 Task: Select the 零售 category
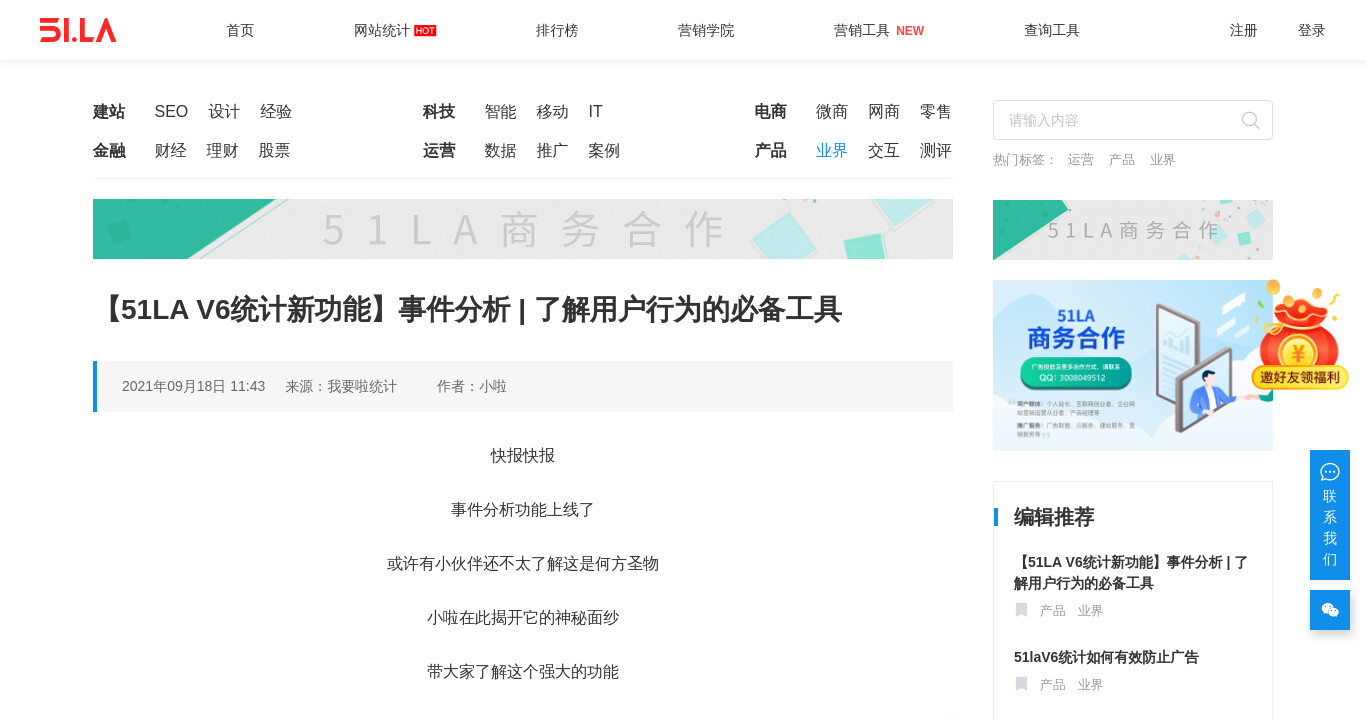coord(936,112)
